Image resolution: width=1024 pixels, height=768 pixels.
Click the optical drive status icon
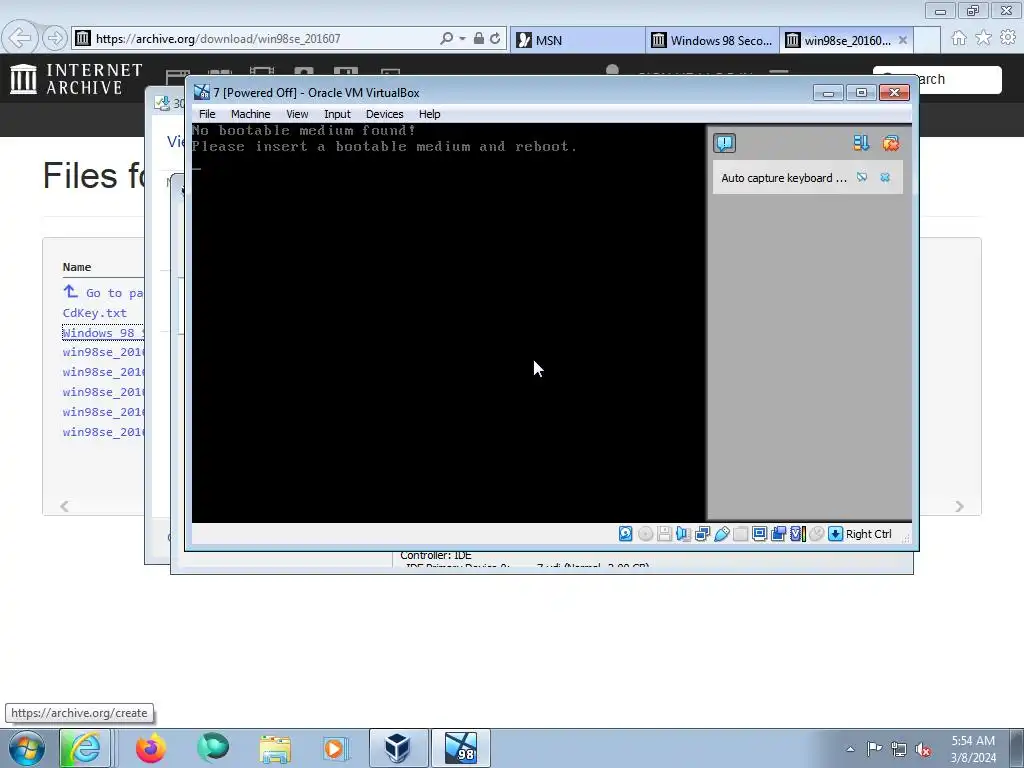click(645, 534)
